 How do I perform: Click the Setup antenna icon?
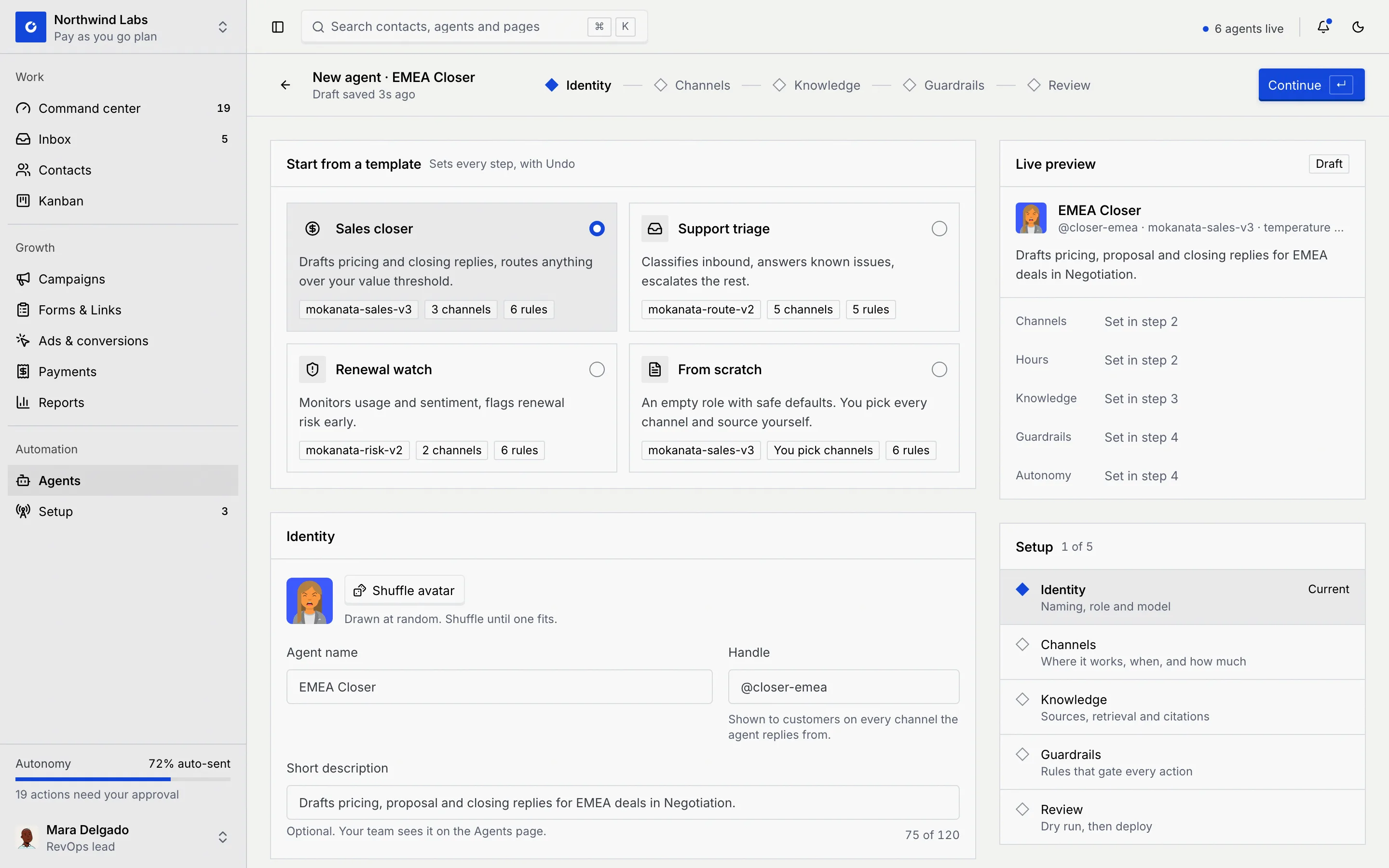(x=23, y=512)
